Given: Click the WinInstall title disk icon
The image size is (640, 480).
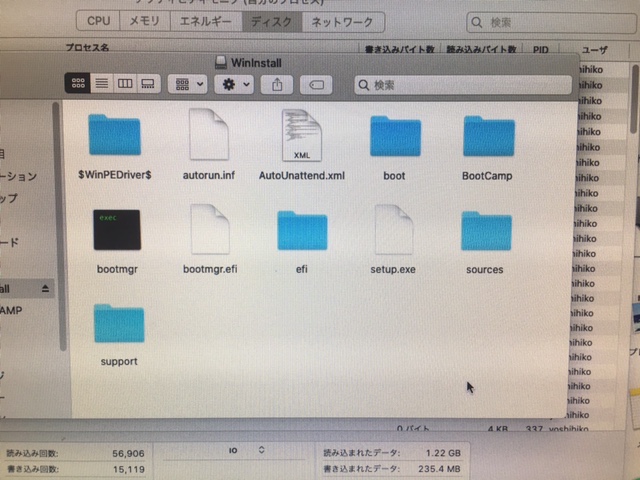Looking at the screenshot, I should 221,62.
